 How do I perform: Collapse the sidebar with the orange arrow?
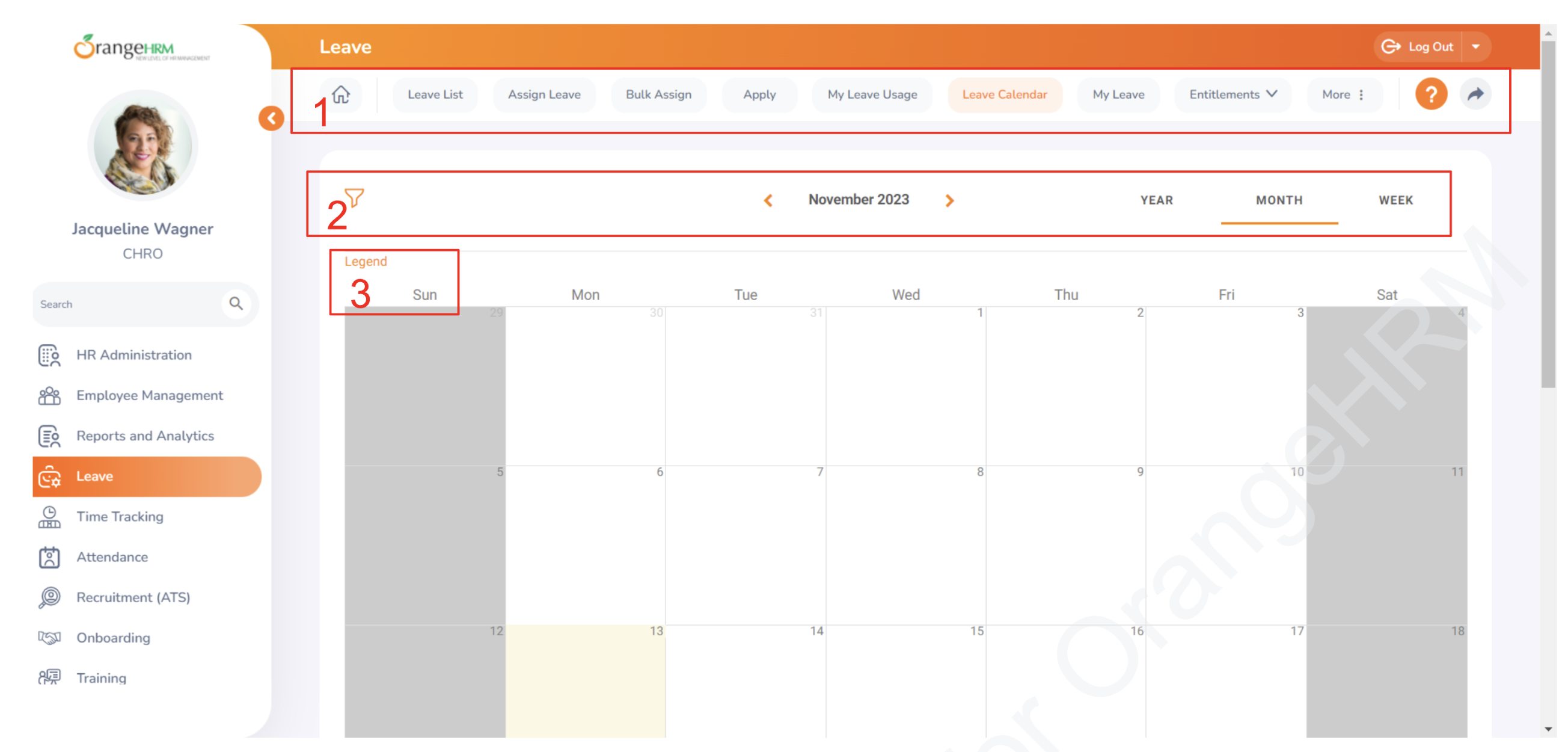pyautogui.click(x=272, y=118)
